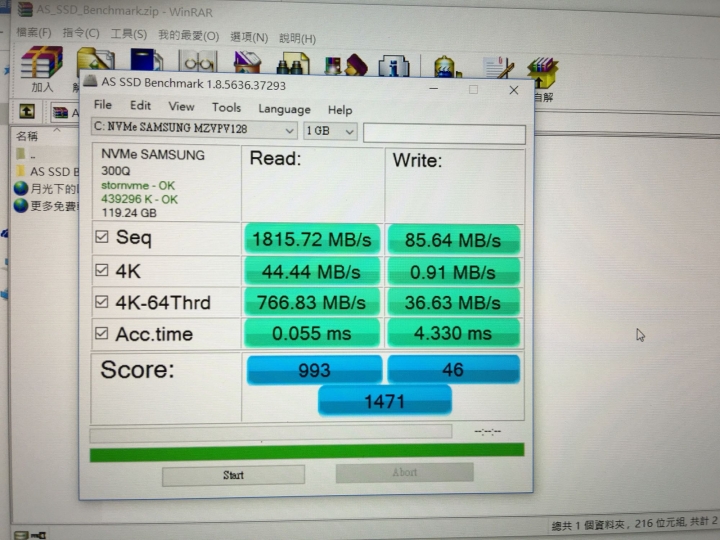Open AS SSD Edit menu
Screen dimensions: 720x540
click(140, 106)
